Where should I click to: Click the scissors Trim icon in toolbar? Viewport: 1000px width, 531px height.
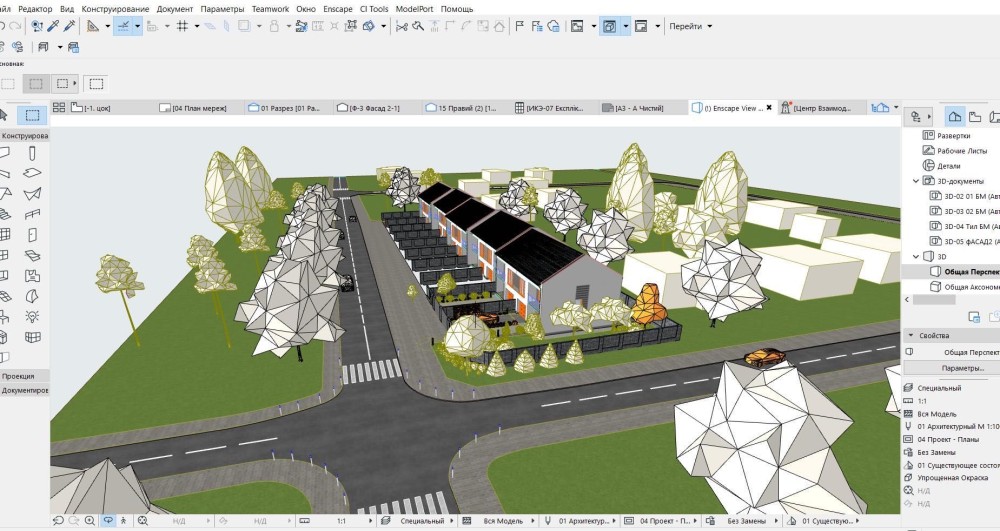402,26
